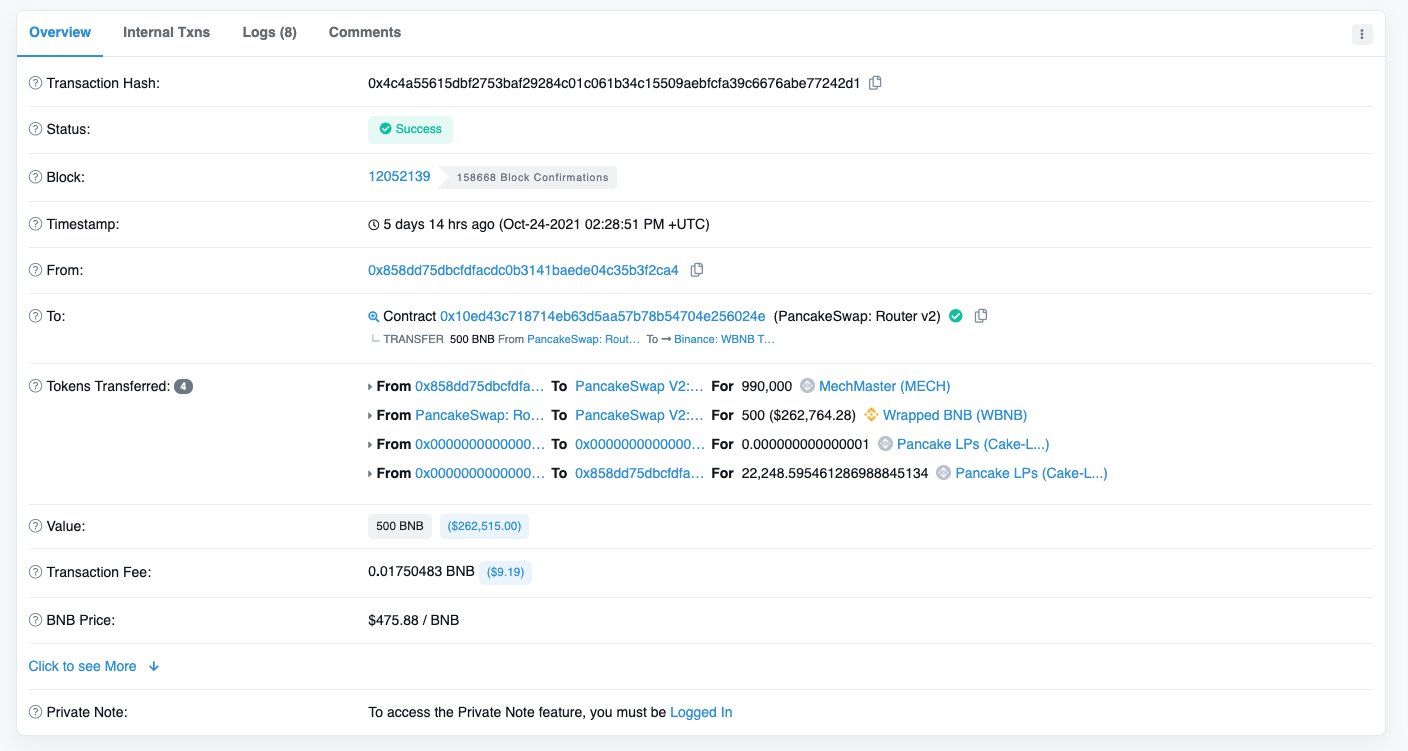Click the help icon beside Transaction Fee
The width and height of the screenshot is (1408, 751).
click(x=36, y=572)
